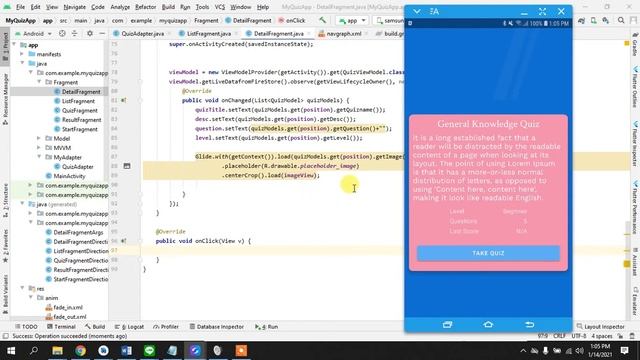
Task: Open File Explorer from the taskbar
Action: 57,351
